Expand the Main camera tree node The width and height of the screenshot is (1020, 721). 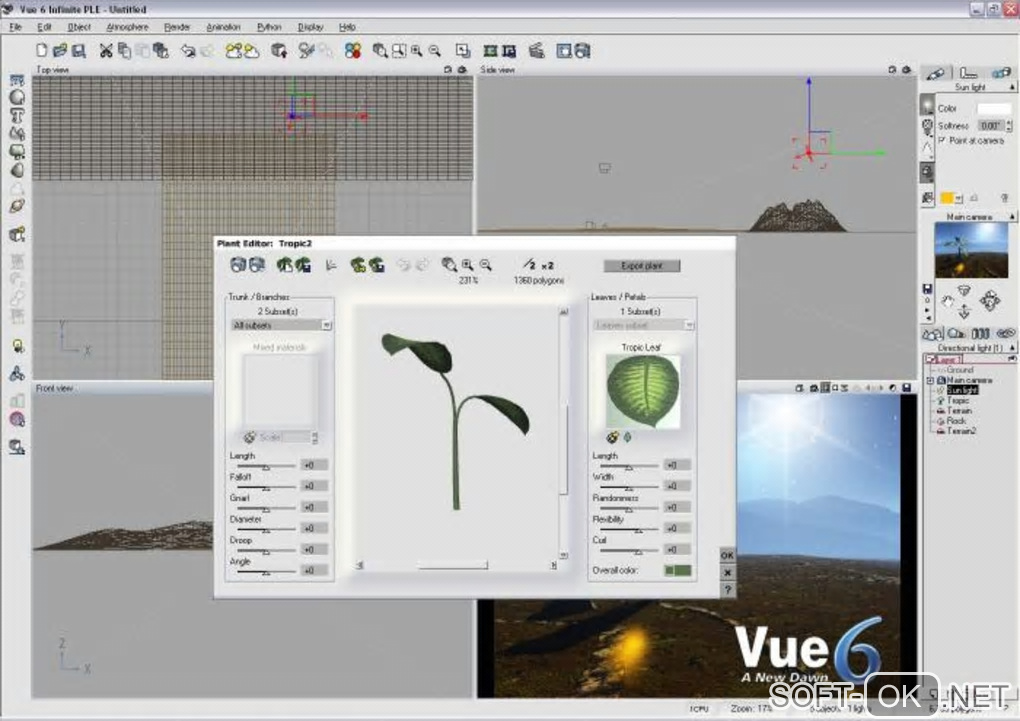tap(930, 380)
